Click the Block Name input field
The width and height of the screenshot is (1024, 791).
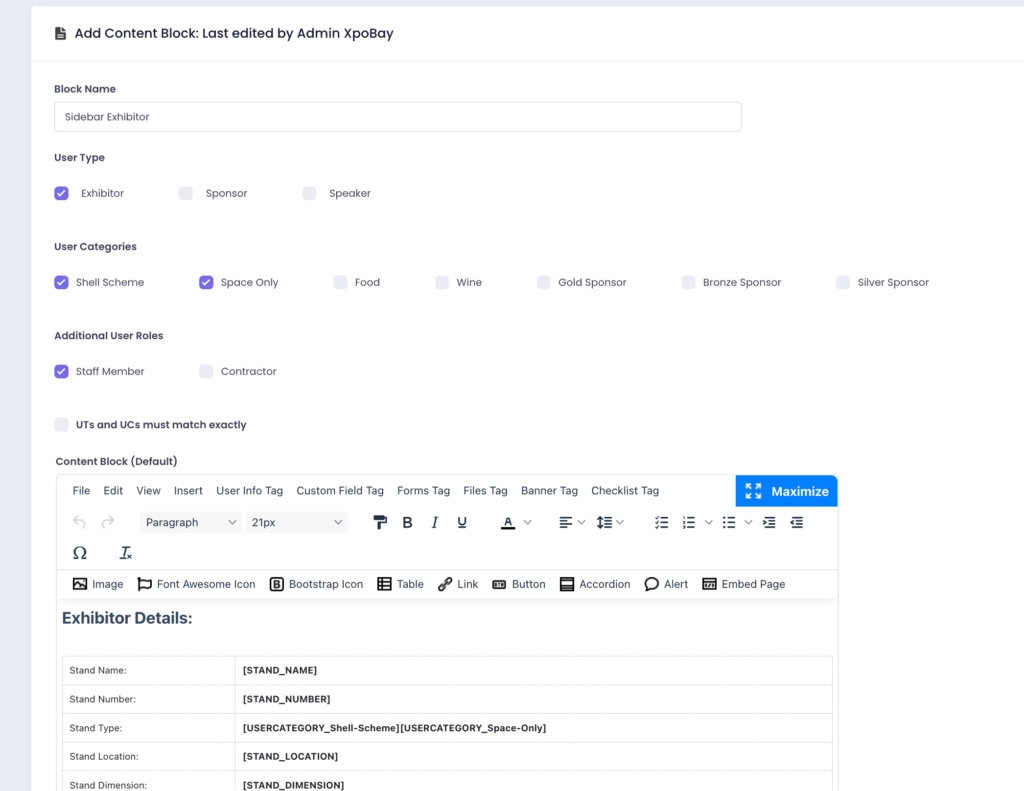pyautogui.click(x=397, y=117)
